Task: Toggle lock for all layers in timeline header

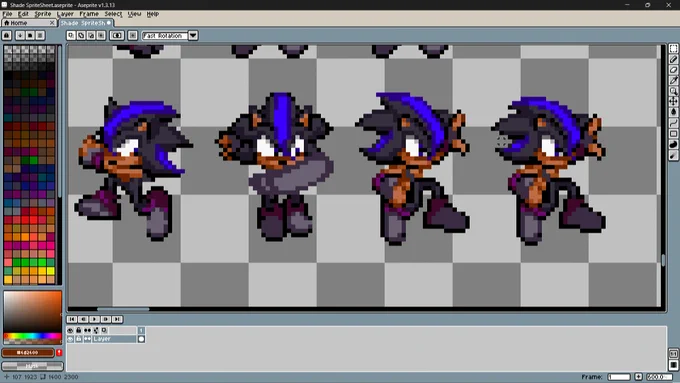Action: 78,331
